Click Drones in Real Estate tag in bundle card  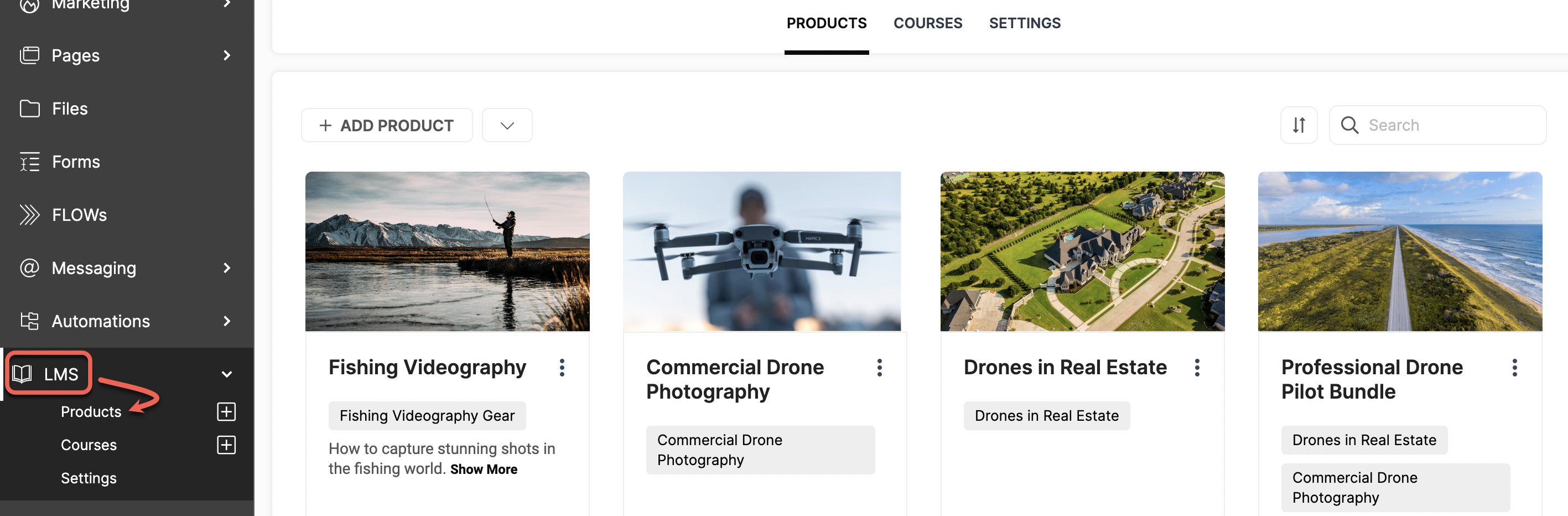pos(1364,440)
